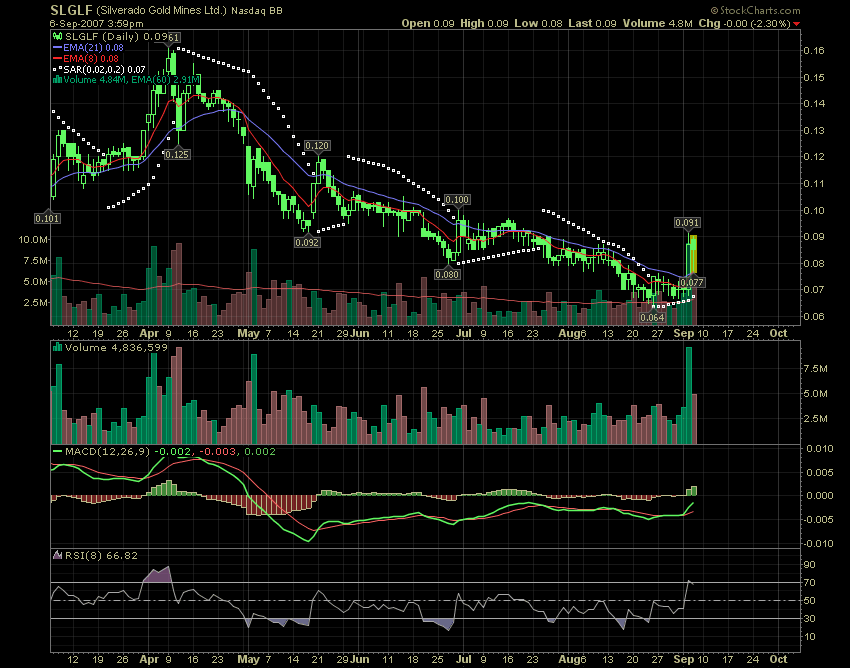The height and width of the screenshot is (668, 850).
Task: Click the High 0.09 quote value
Action: pyautogui.click(x=484, y=23)
